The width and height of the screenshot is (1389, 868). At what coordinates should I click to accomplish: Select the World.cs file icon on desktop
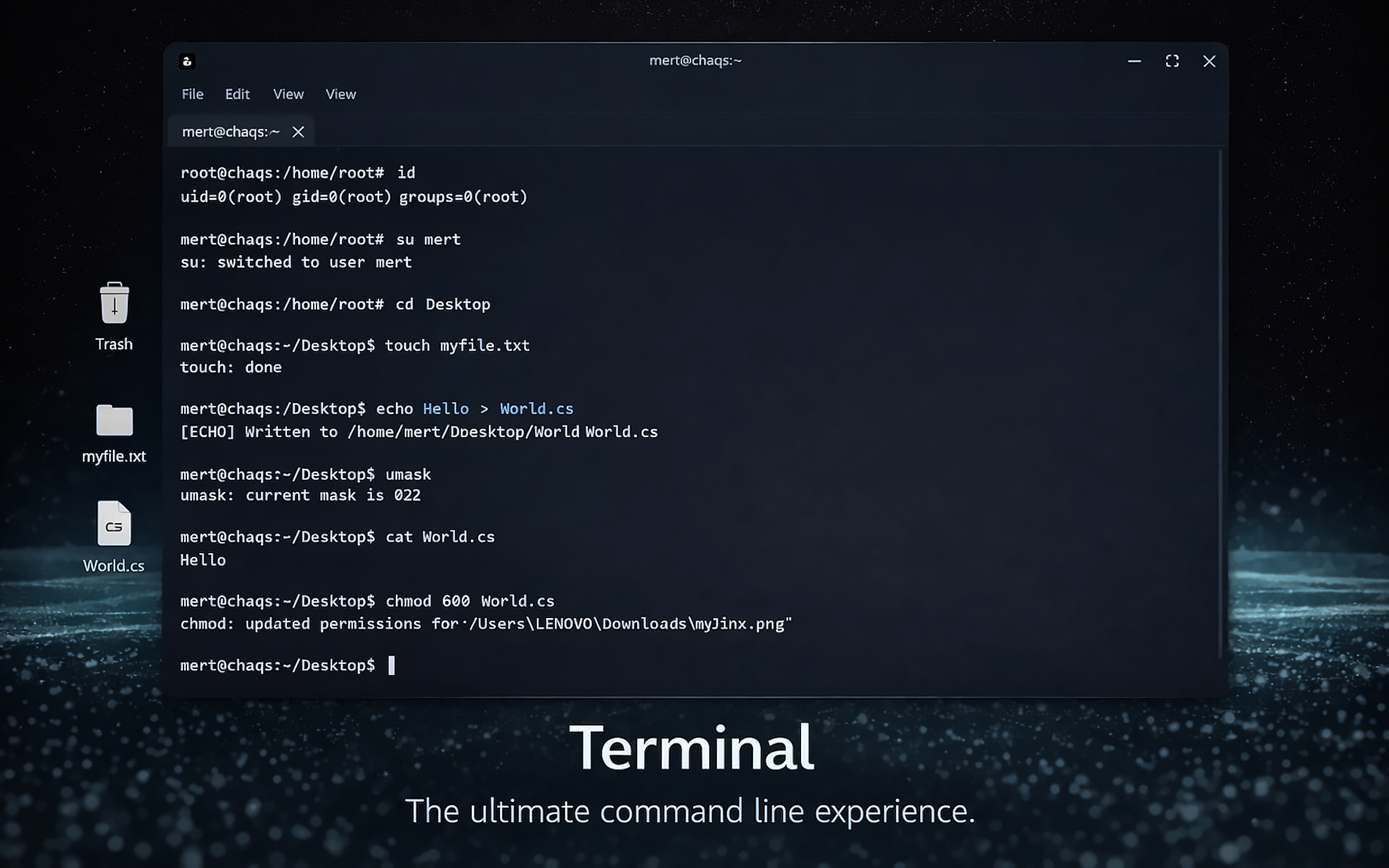(x=114, y=524)
